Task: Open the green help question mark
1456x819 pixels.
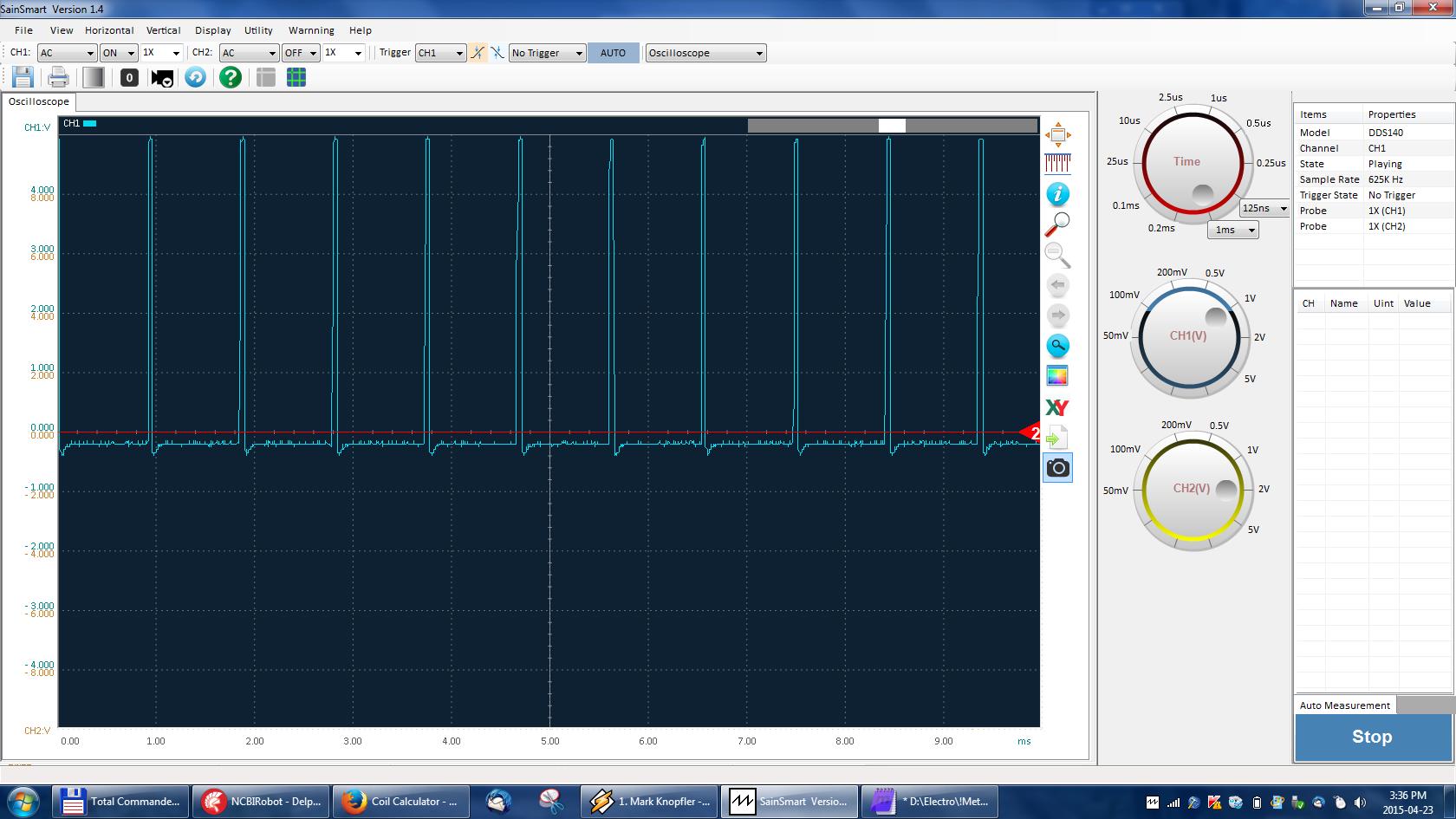Action: tap(230, 78)
